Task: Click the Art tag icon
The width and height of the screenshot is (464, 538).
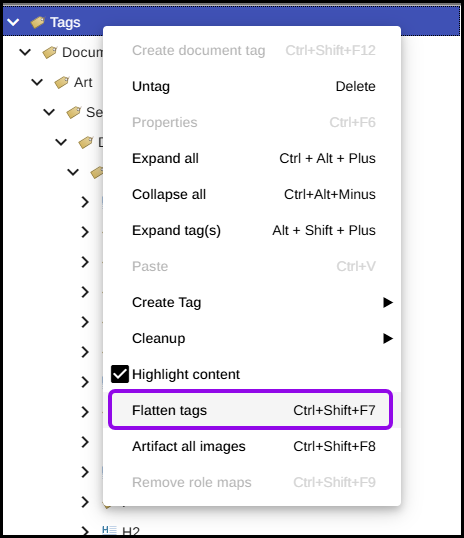Action: (x=62, y=82)
